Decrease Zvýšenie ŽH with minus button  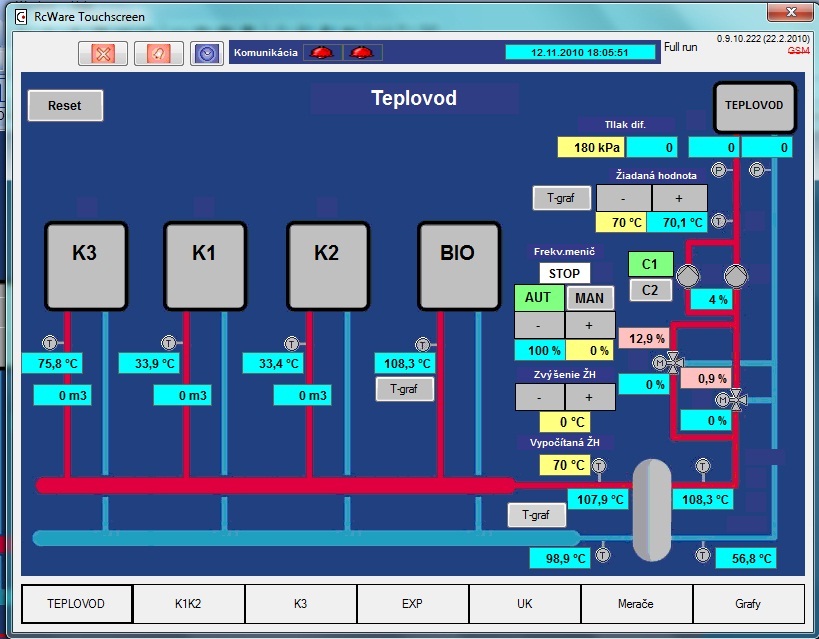(539, 397)
